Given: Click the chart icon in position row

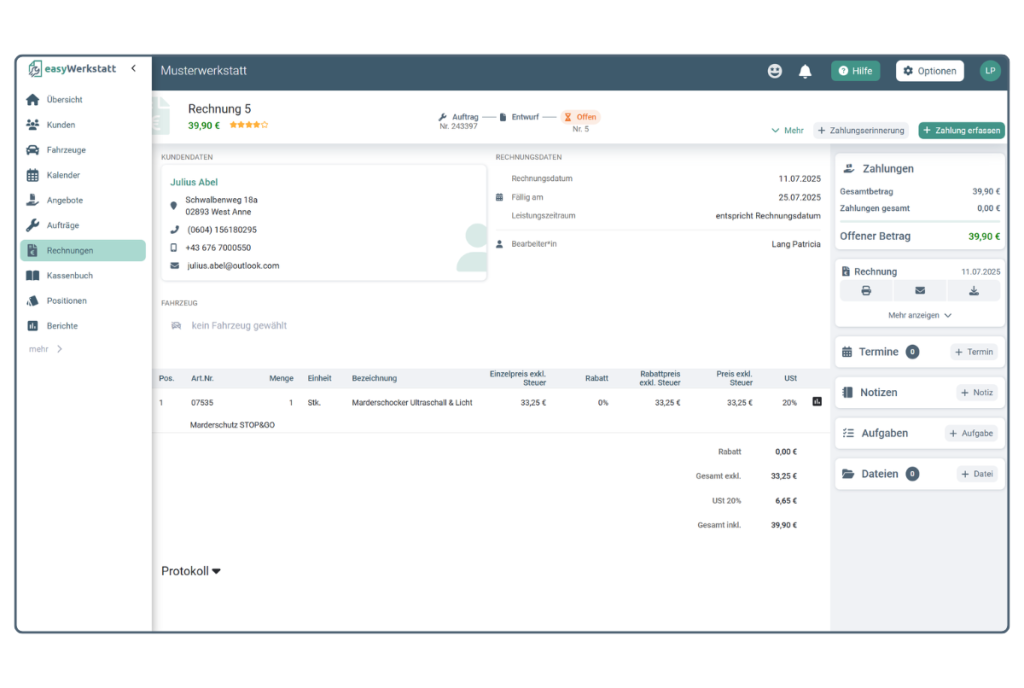Looking at the screenshot, I should point(817,402).
